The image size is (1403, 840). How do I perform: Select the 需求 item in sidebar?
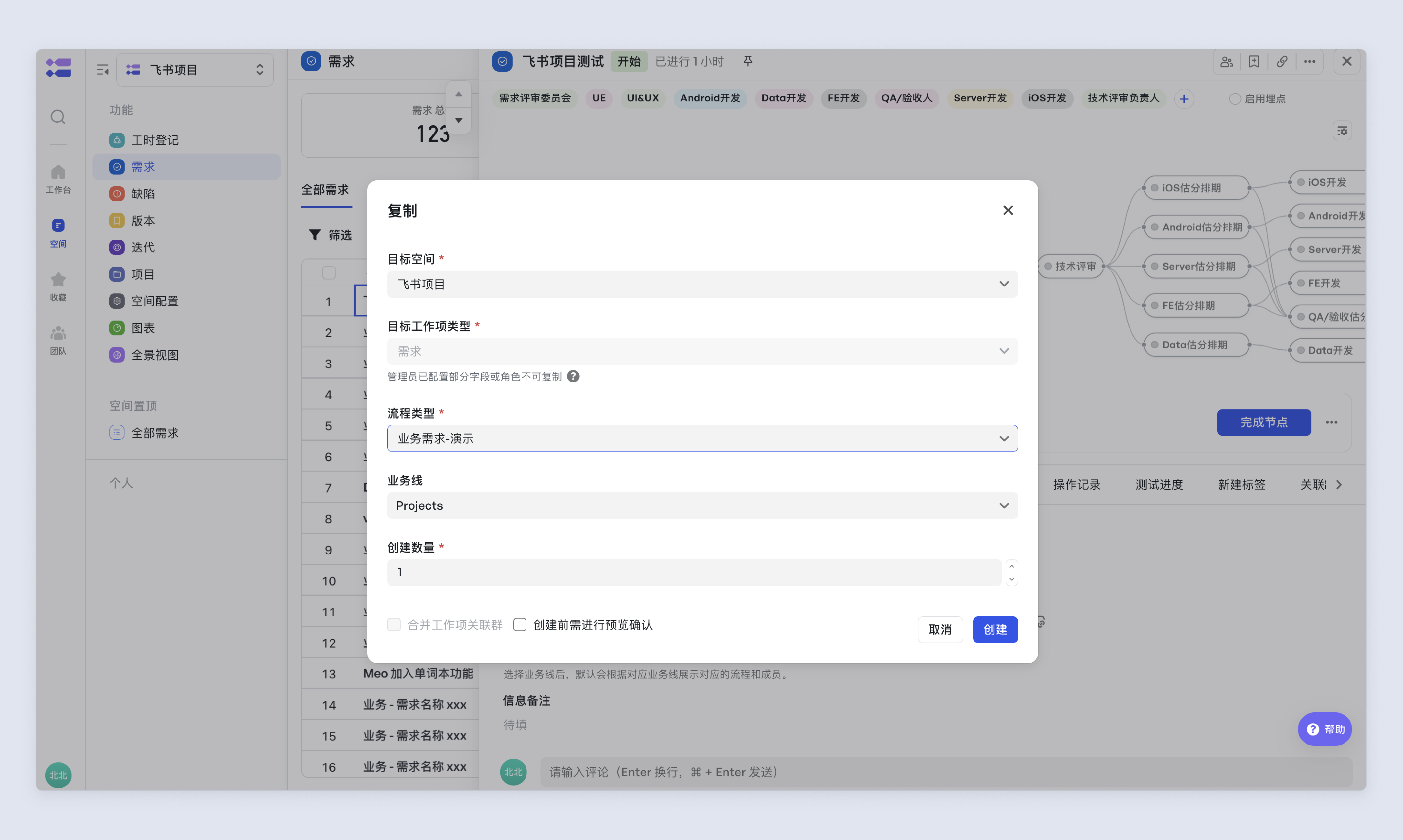186,167
